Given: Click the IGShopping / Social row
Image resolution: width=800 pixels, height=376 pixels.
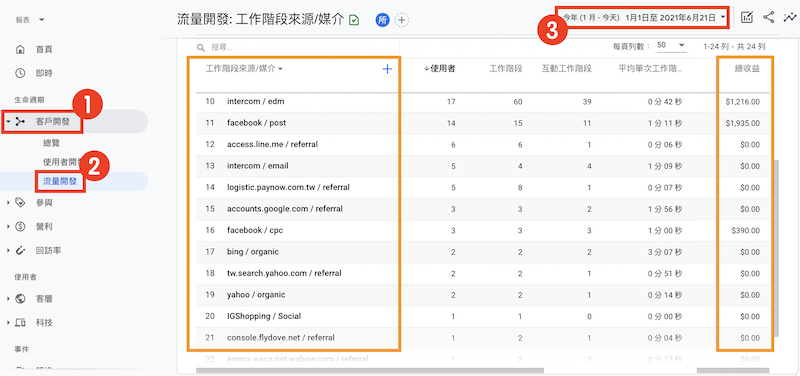Looking at the screenshot, I should (482, 316).
